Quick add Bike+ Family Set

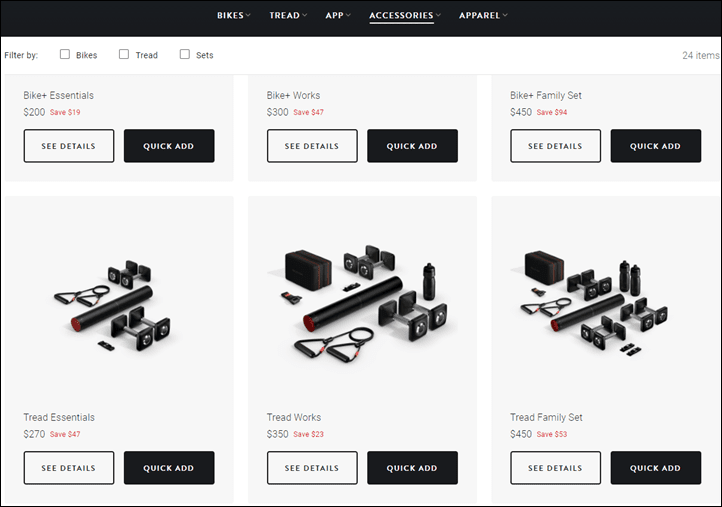(656, 146)
